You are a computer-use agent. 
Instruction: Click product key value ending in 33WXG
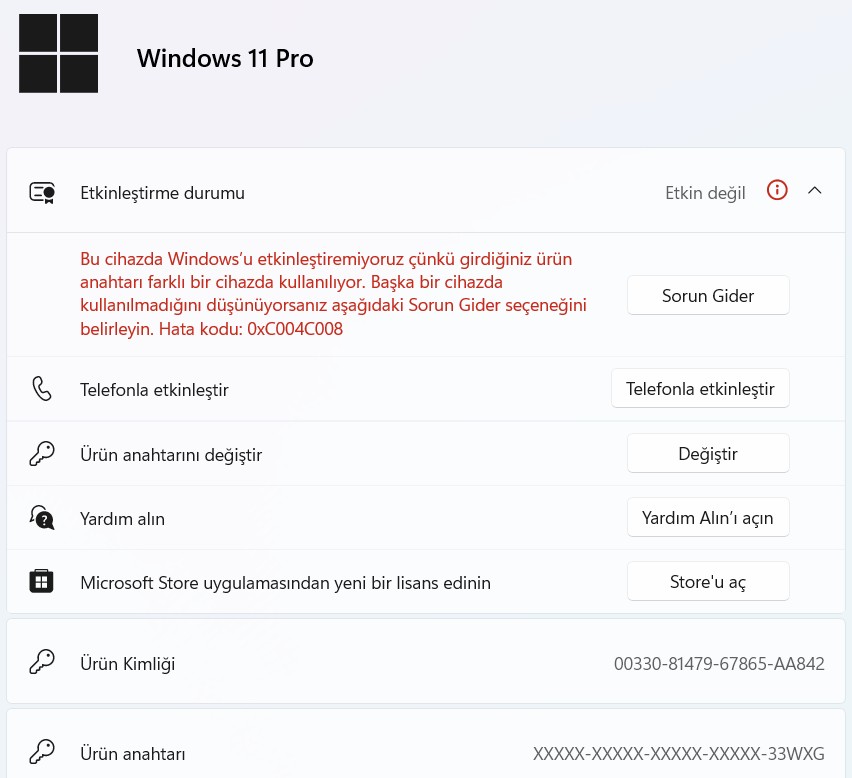[678, 754]
